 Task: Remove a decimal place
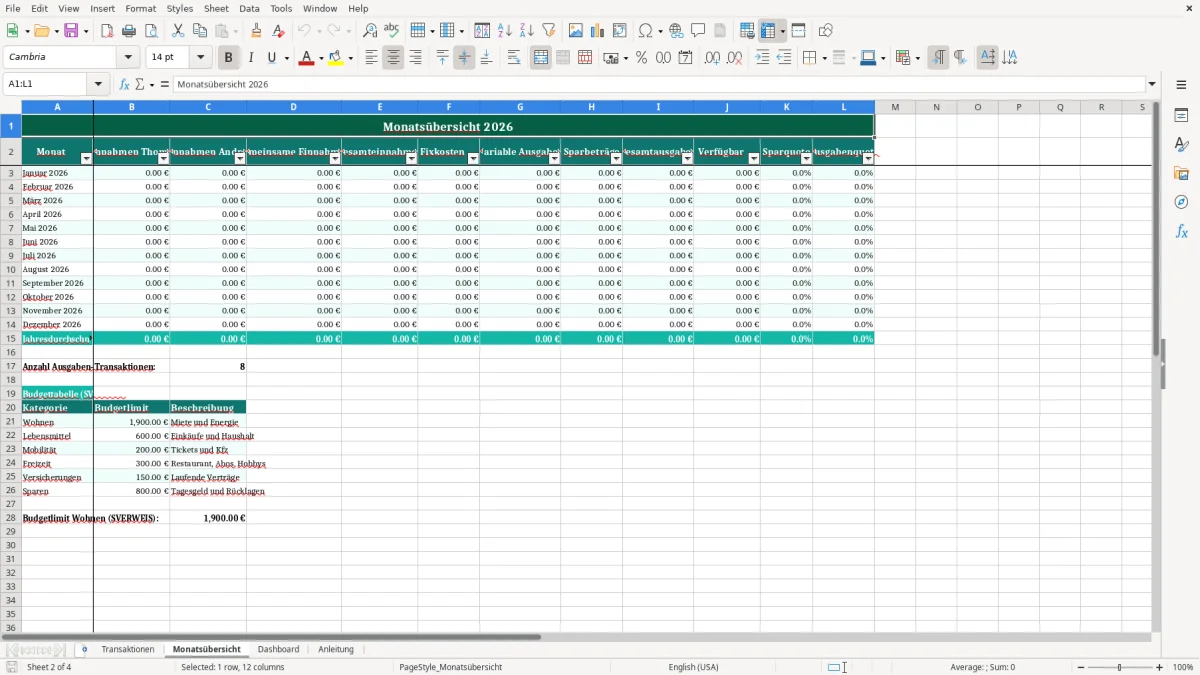pos(735,58)
